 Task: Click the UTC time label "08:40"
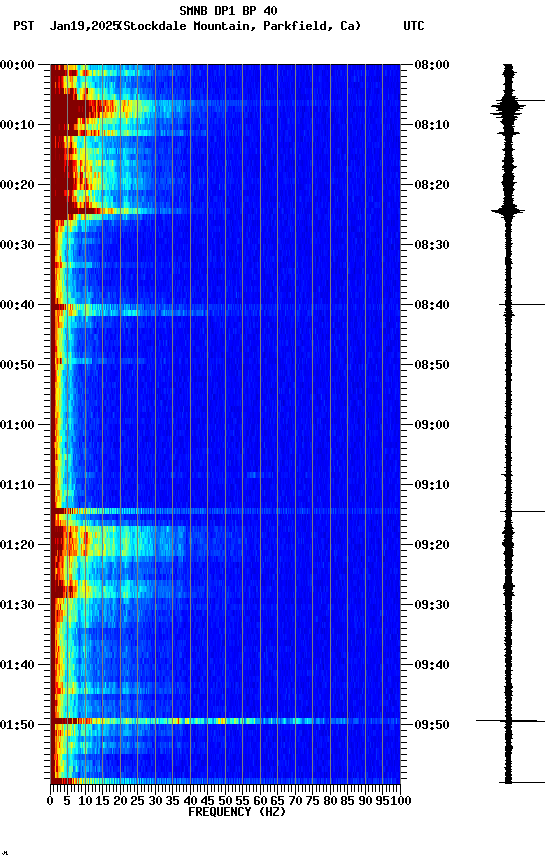pyautogui.click(x=432, y=305)
